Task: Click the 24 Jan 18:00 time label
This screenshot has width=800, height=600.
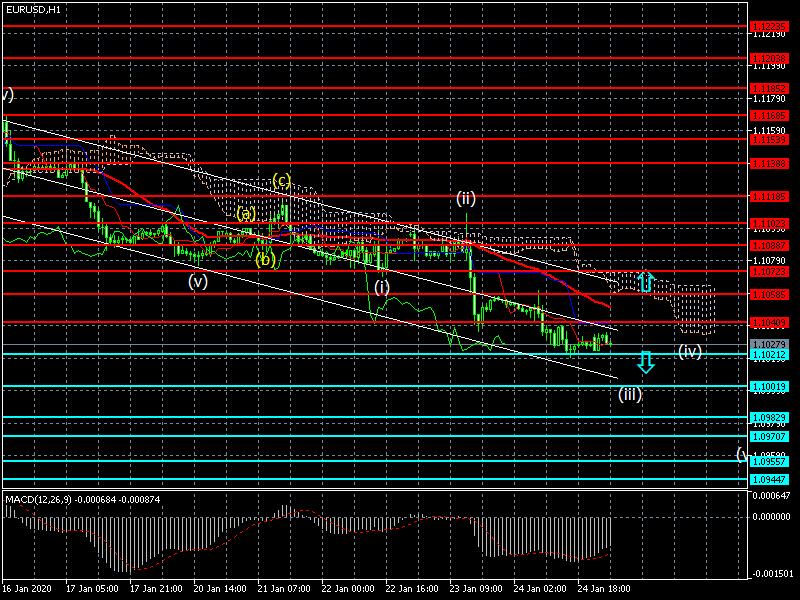Action: [606, 589]
